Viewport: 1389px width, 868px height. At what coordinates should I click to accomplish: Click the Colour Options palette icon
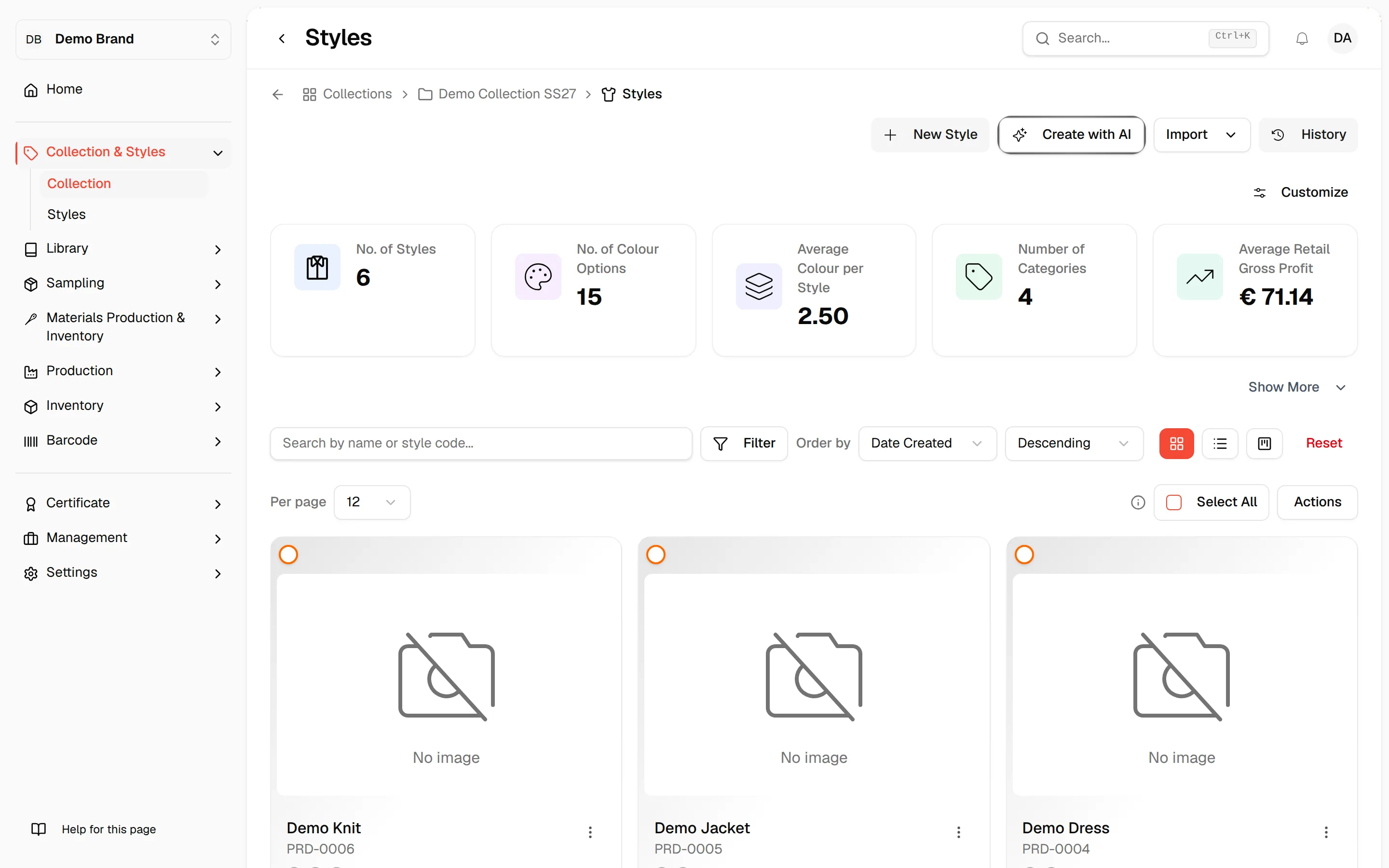(538, 277)
